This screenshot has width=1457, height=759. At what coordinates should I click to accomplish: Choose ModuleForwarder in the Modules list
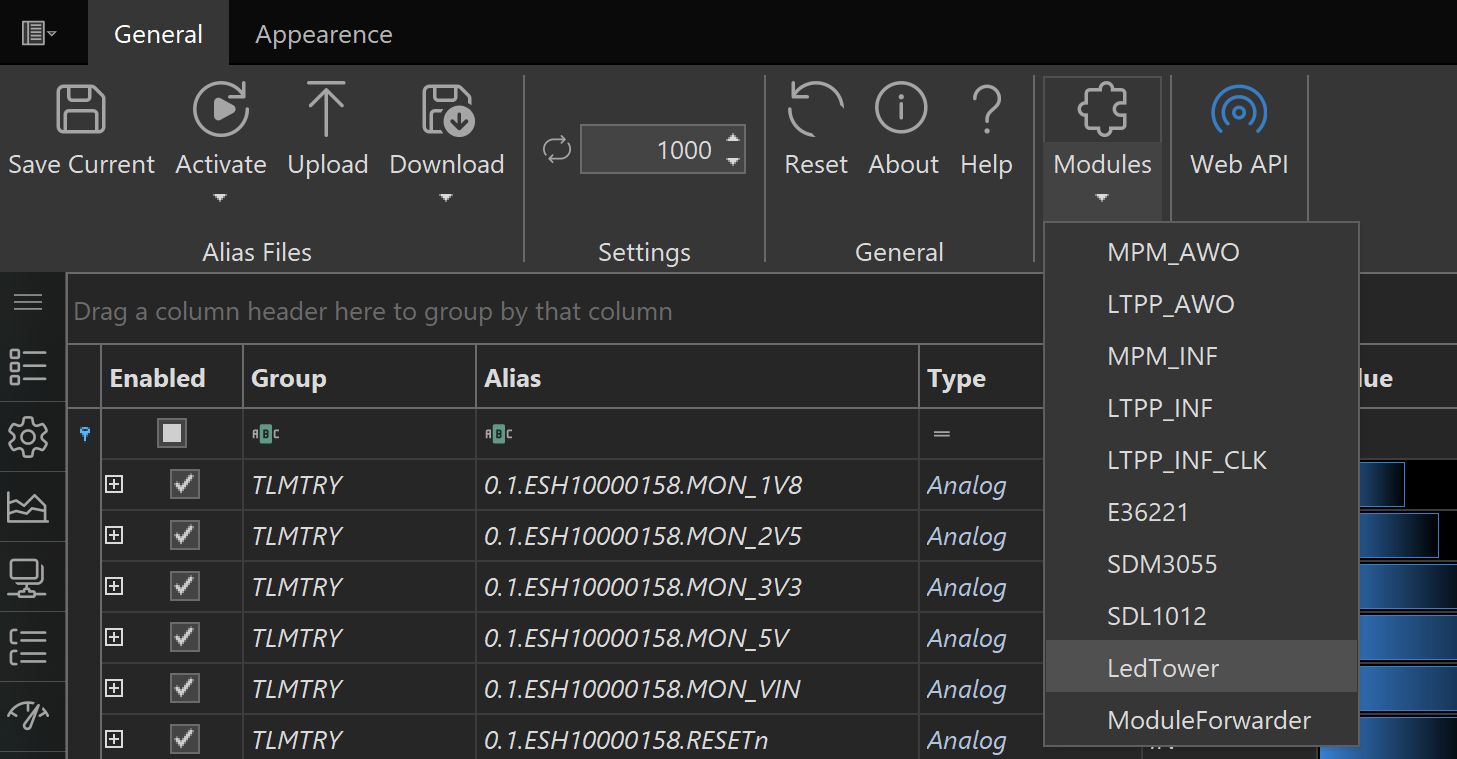[1208, 720]
